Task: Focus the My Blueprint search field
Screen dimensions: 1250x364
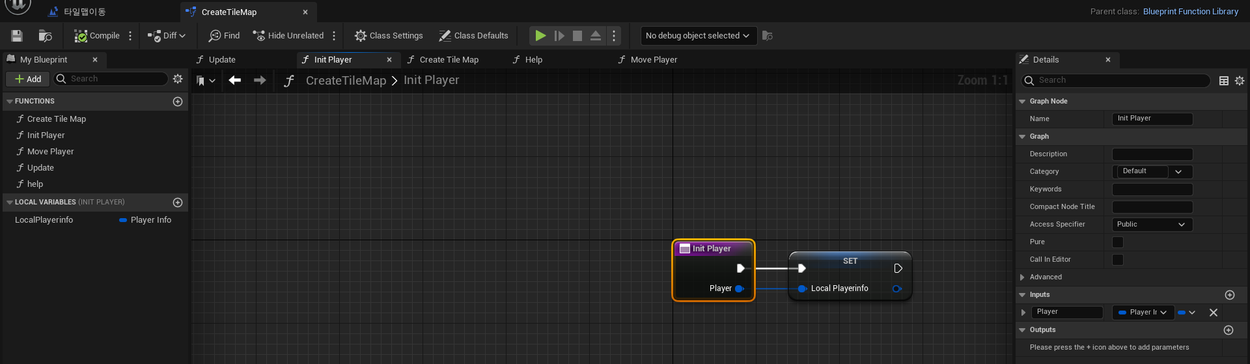Action: coord(110,79)
